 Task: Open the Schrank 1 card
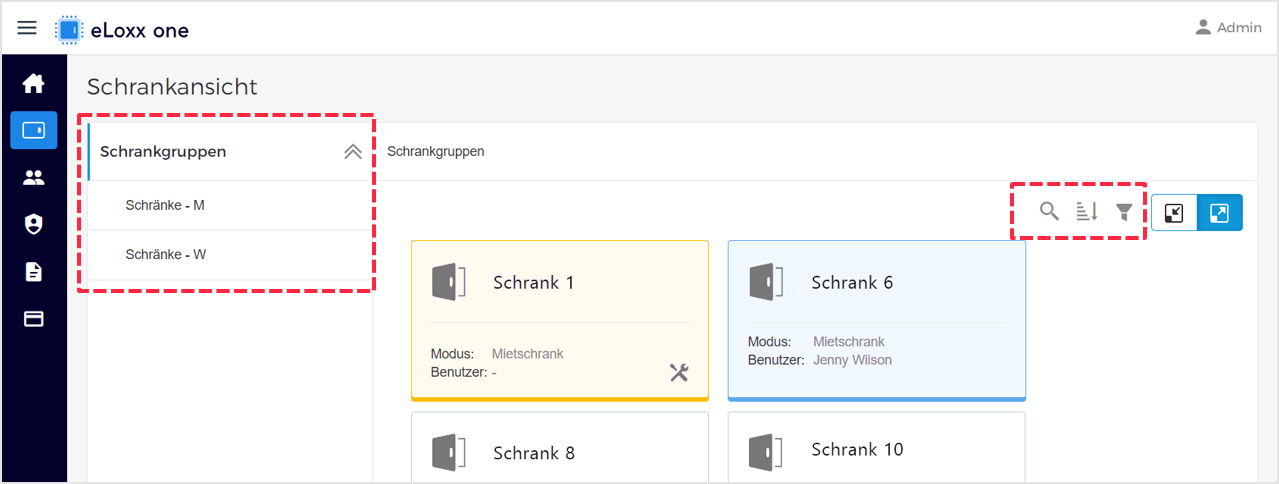pos(560,320)
